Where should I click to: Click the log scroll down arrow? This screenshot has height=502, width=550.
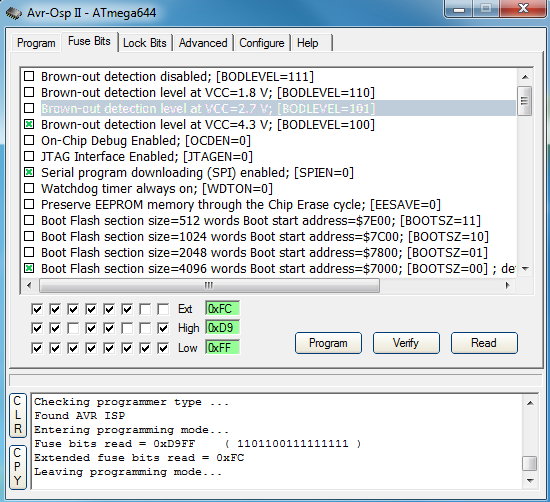coord(530,481)
